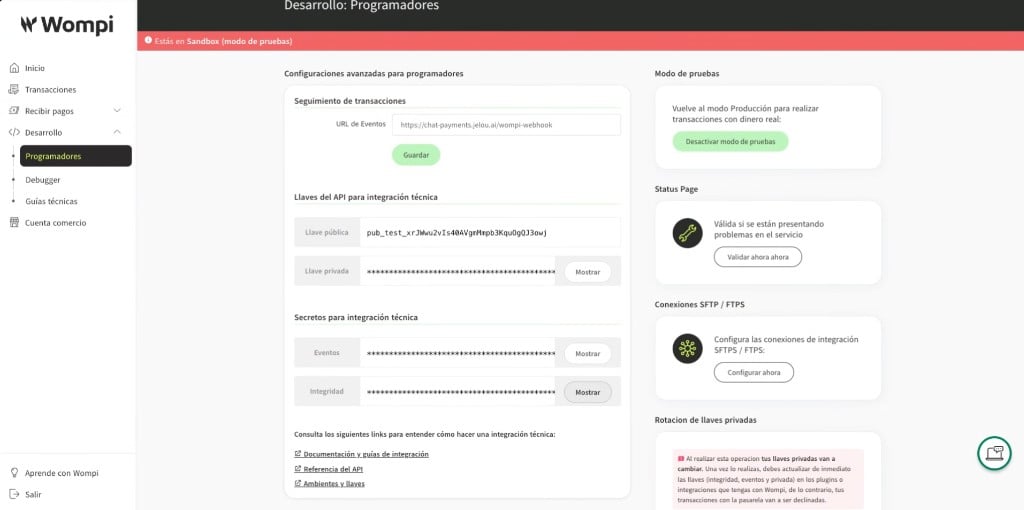The width and height of the screenshot is (1024, 510).
Task: Click Desactivar modo de pruebas
Action: tap(730, 142)
